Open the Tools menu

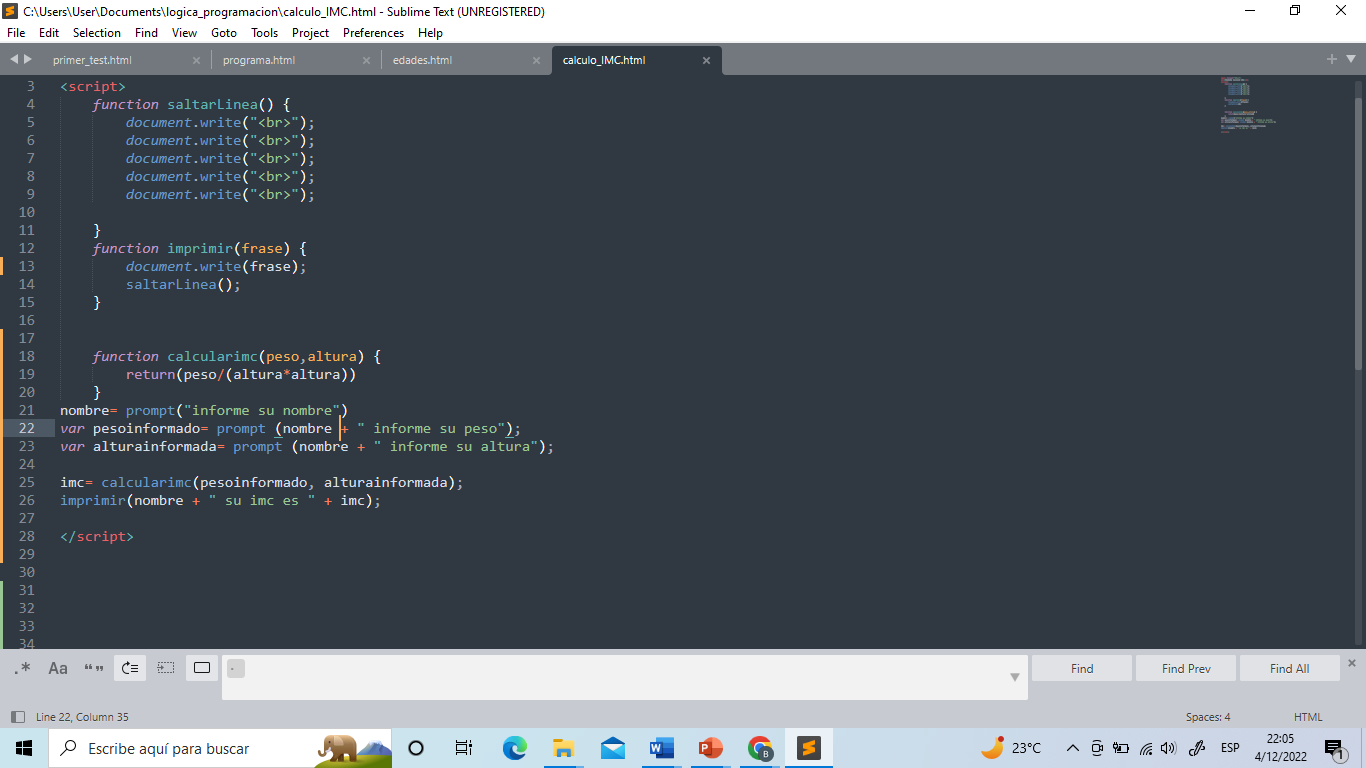(x=265, y=33)
